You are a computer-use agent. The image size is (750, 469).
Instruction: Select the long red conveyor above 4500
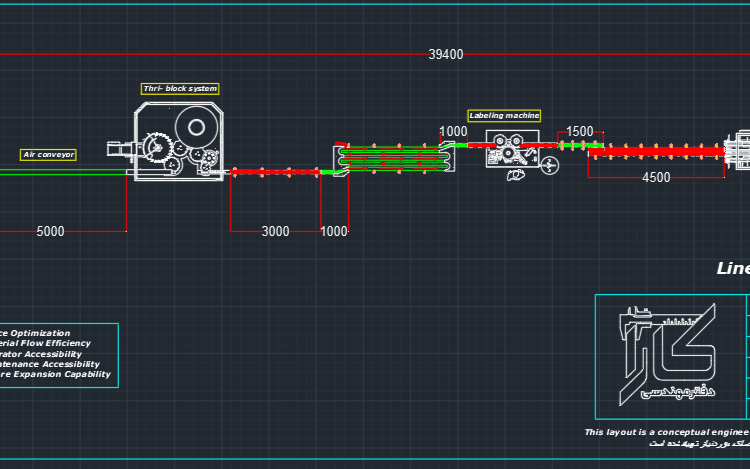coord(656,152)
